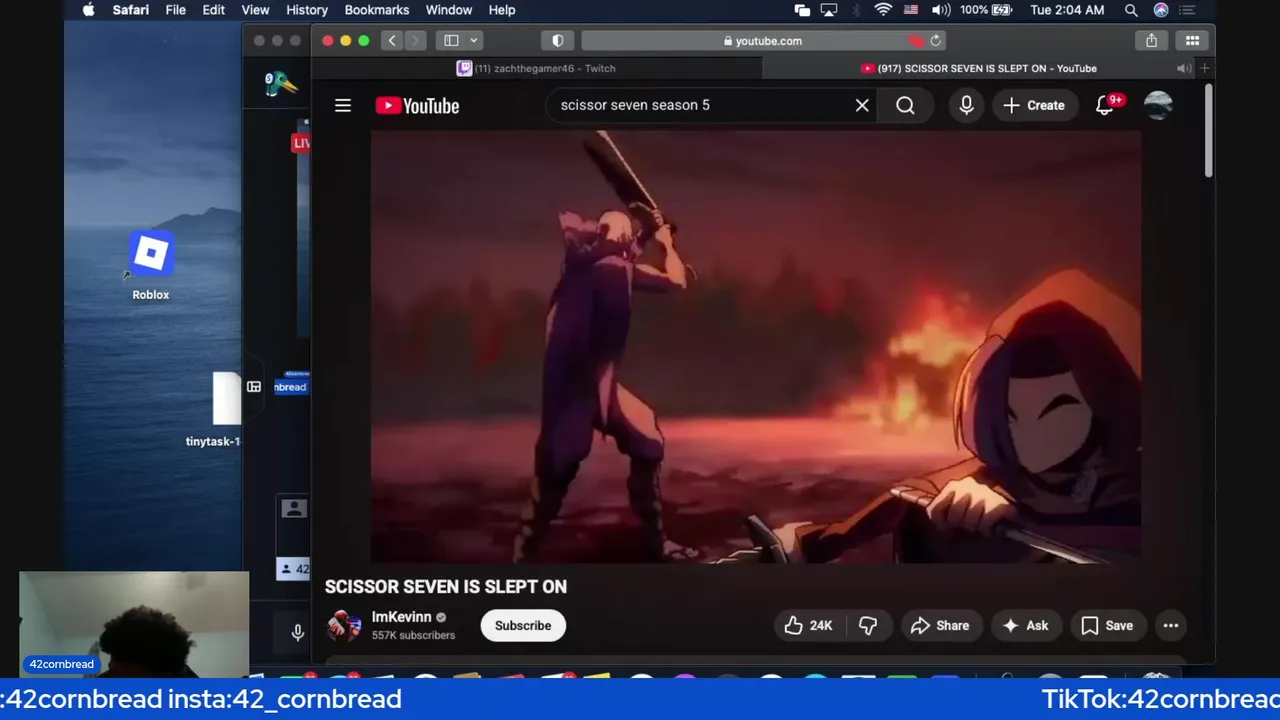
Task: Toggle the Safari sidebar
Action: [x=451, y=41]
